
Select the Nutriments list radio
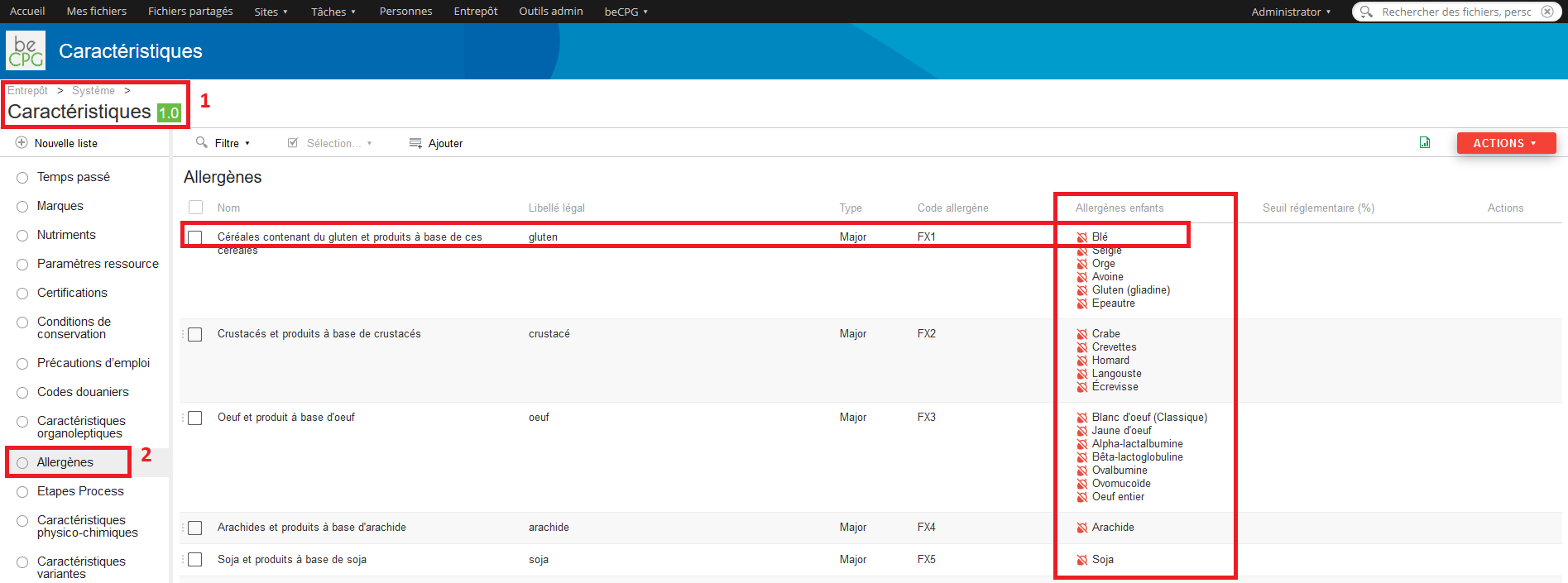pos(22,236)
